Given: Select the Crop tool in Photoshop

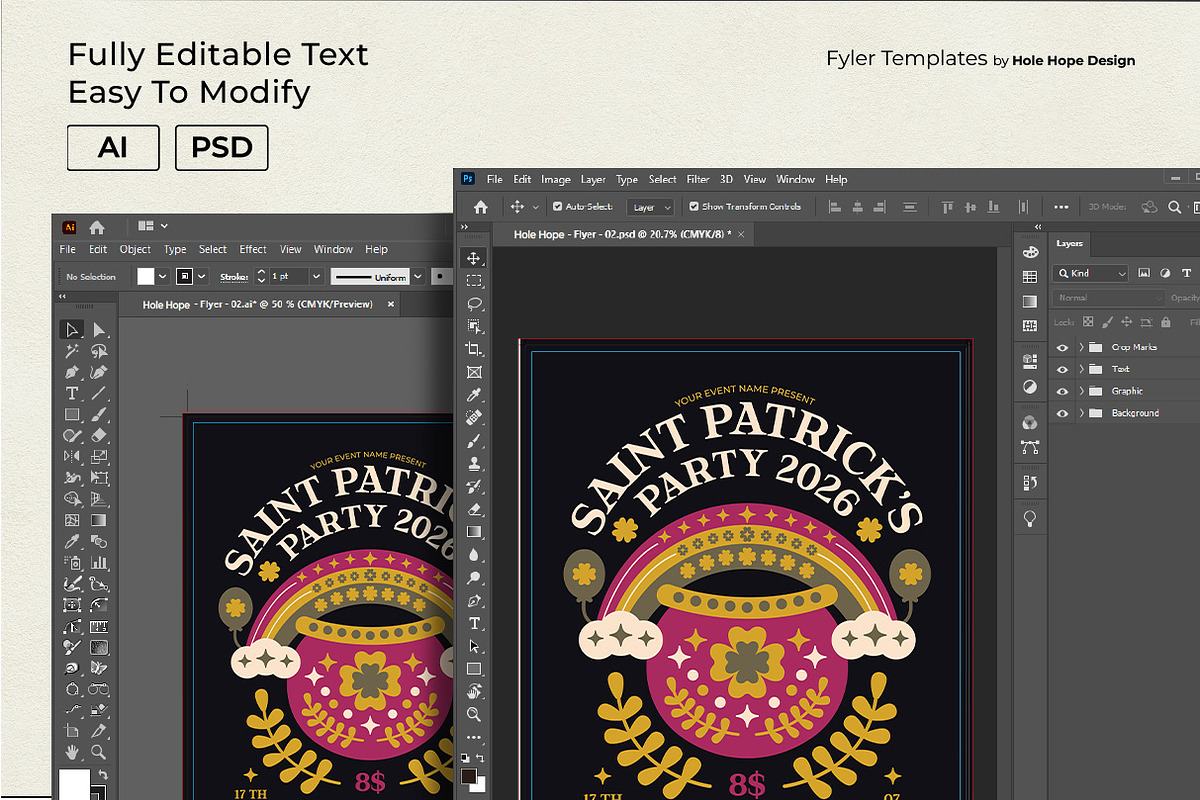Looking at the screenshot, I should (x=474, y=349).
